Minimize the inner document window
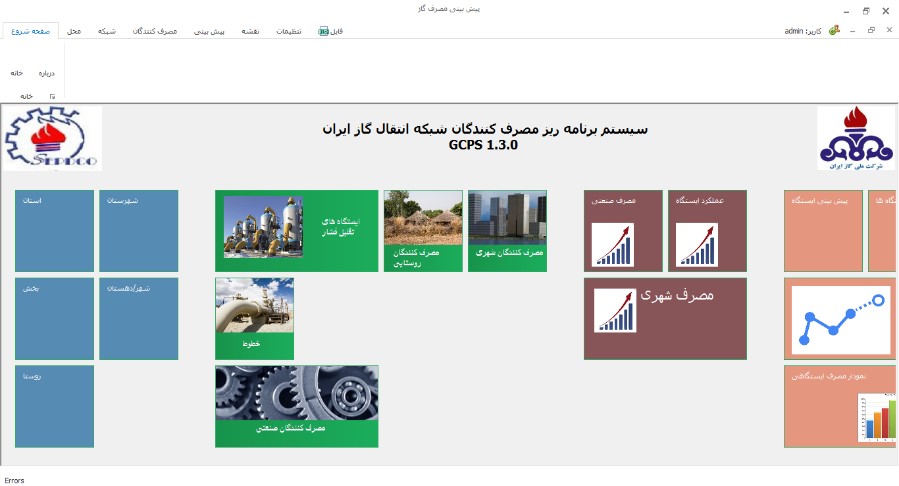The image size is (899, 486). (853, 31)
